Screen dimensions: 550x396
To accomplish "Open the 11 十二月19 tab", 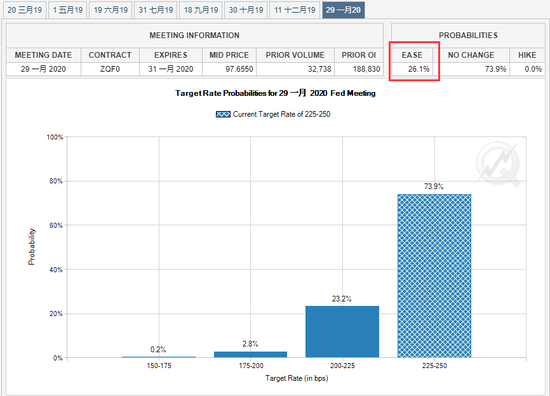I will click(x=295, y=10).
